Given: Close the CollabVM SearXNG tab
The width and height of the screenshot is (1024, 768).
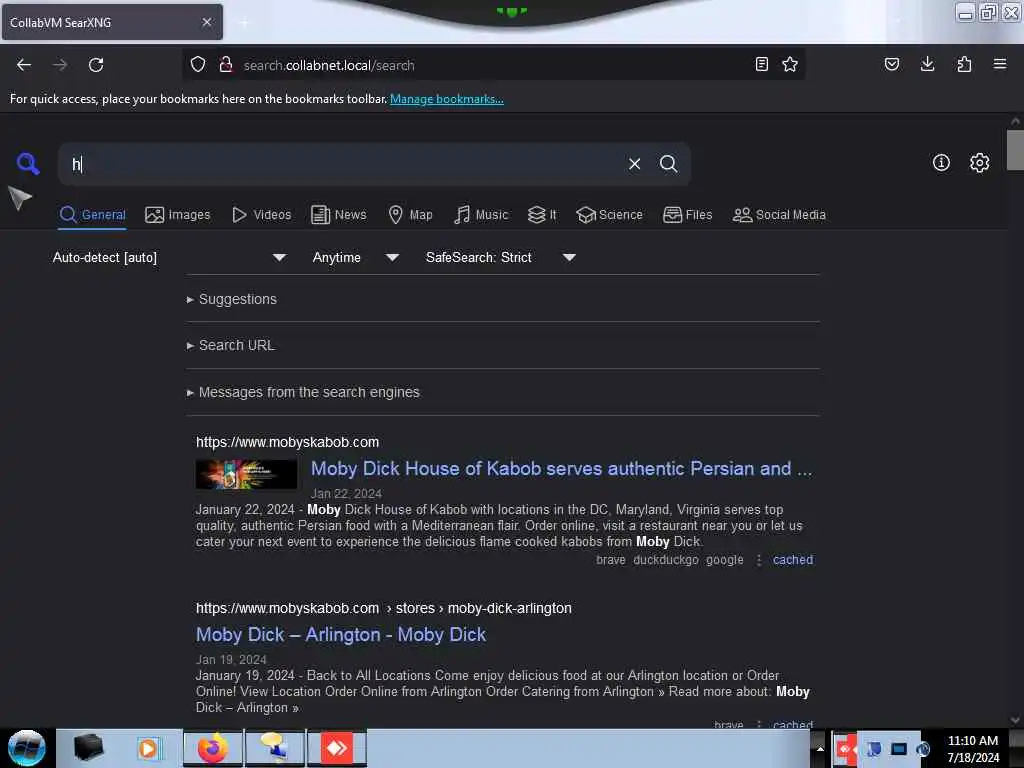Looking at the screenshot, I should point(206,22).
